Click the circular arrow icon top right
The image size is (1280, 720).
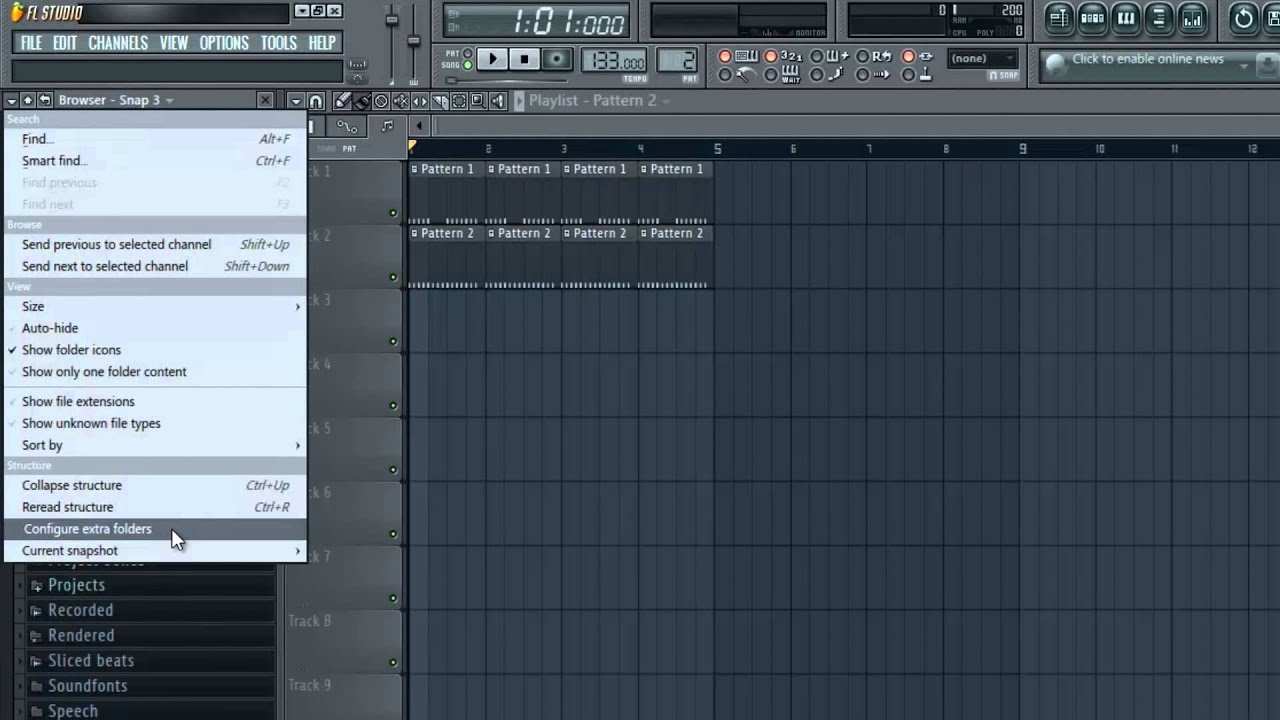pyautogui.click(x=1243, y=17)
